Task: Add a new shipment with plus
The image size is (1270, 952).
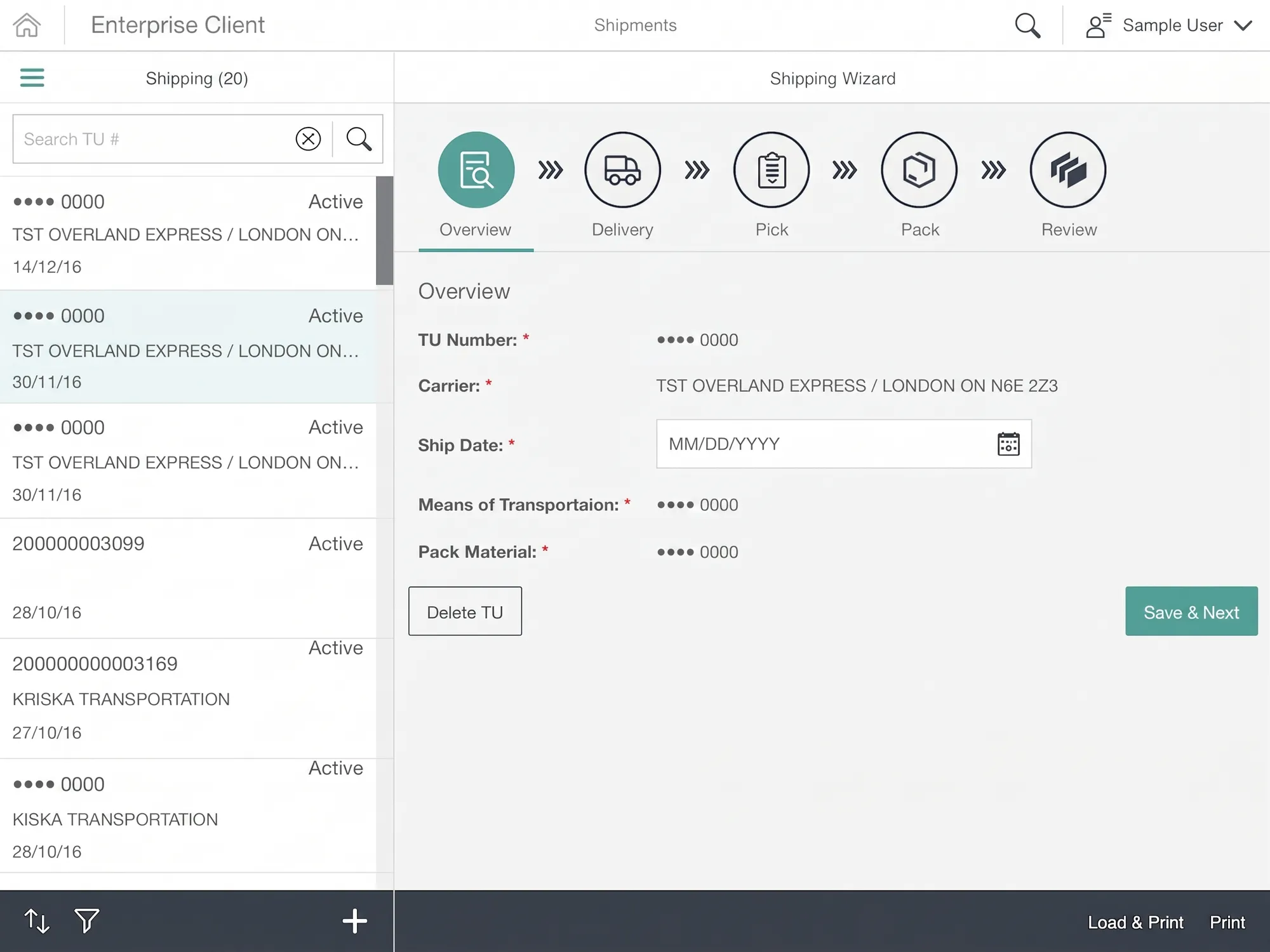Action: pos(354,921)
